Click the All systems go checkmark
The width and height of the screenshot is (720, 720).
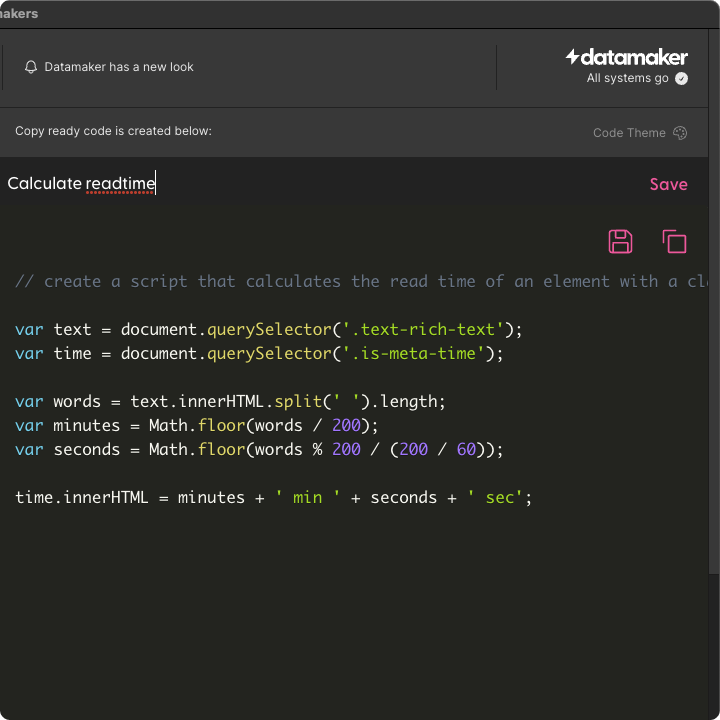[x=681, y=79]
